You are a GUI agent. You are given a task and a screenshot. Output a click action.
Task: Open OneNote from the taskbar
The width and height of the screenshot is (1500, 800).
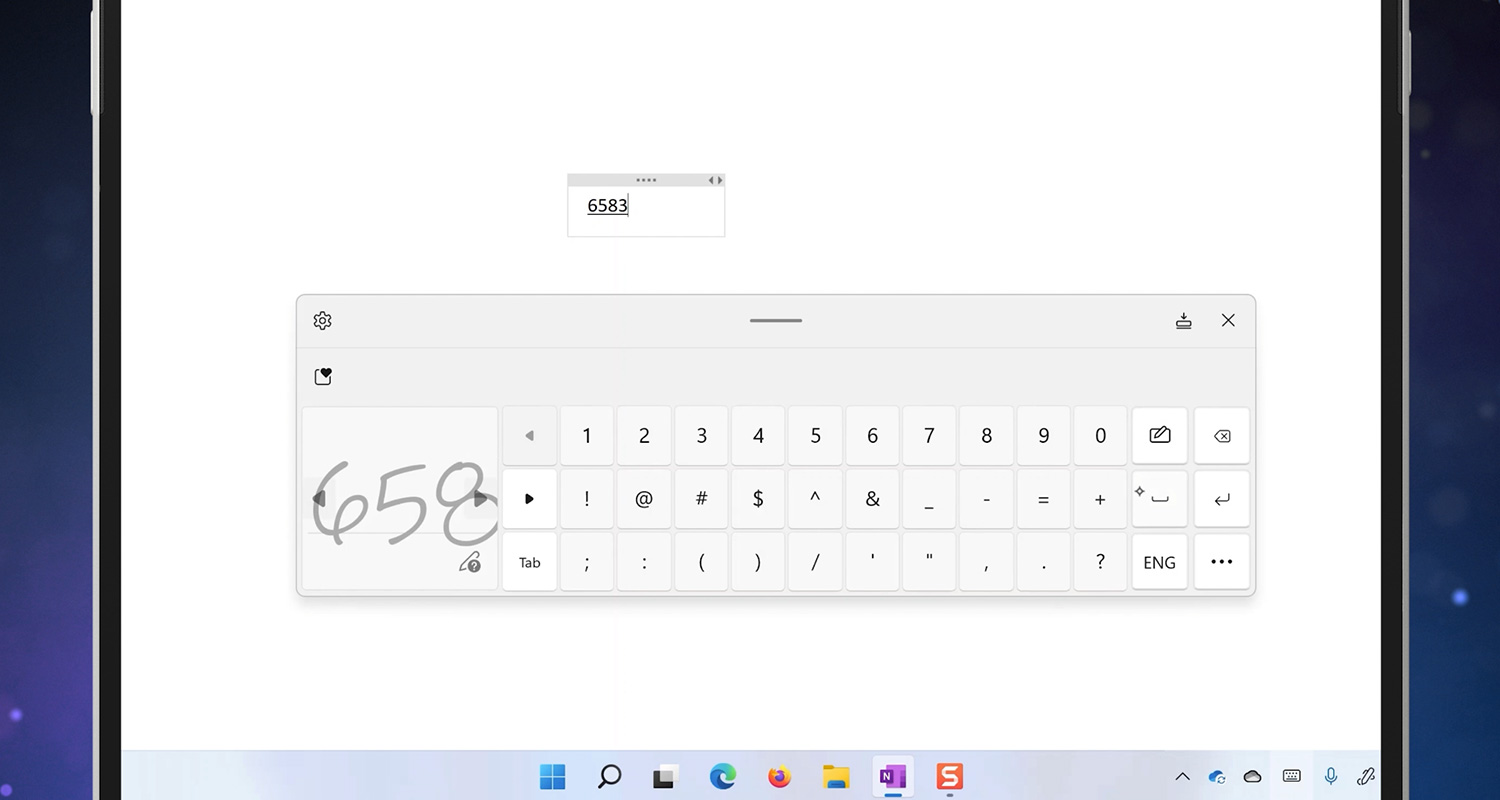(x=892, y=776)
